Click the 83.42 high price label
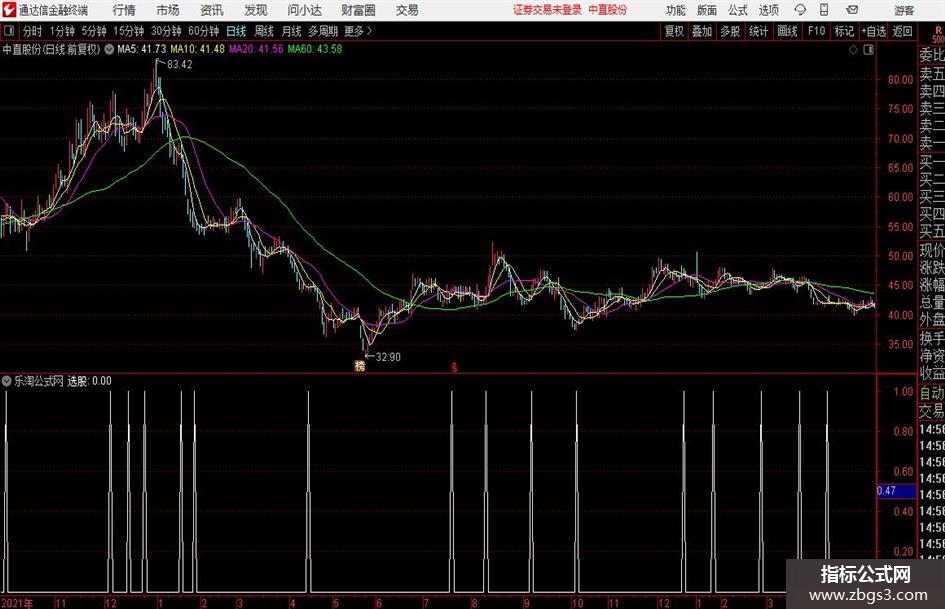Viewport: 945px width, 609px height. (180, 65)
